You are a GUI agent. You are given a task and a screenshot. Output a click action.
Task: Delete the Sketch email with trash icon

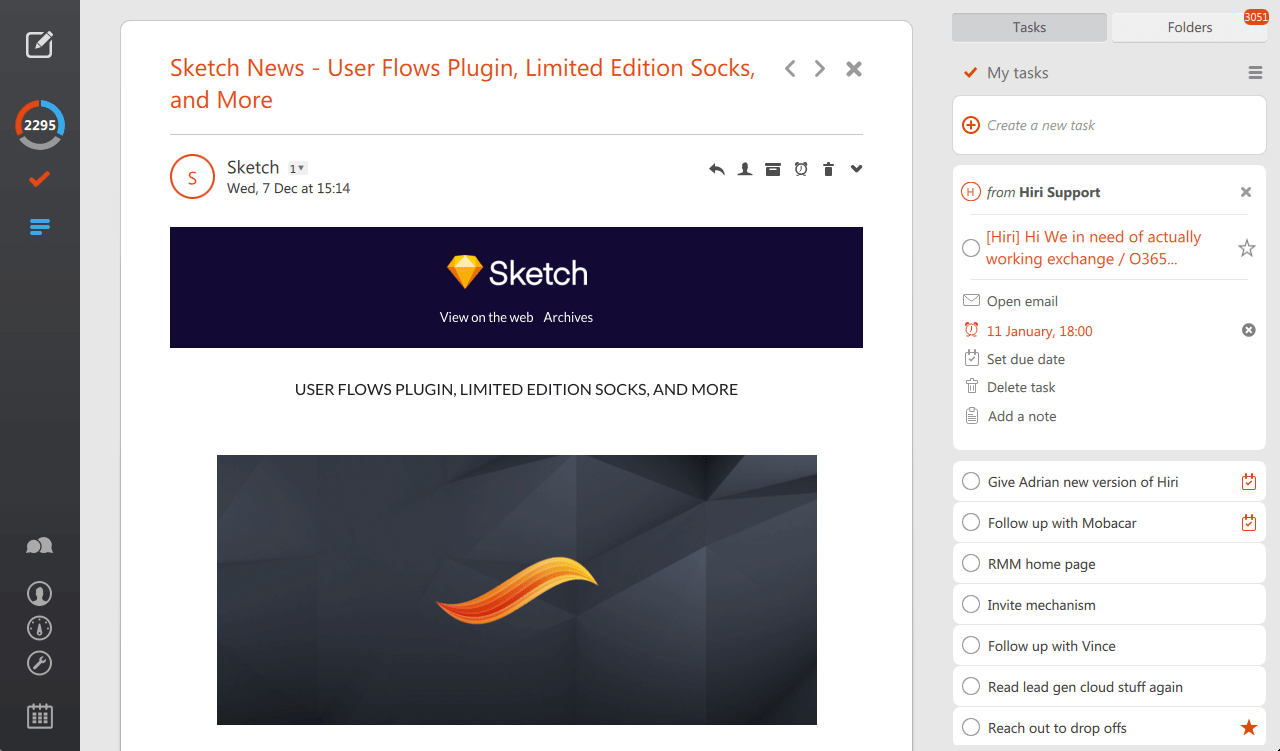[x=828, y=169]
